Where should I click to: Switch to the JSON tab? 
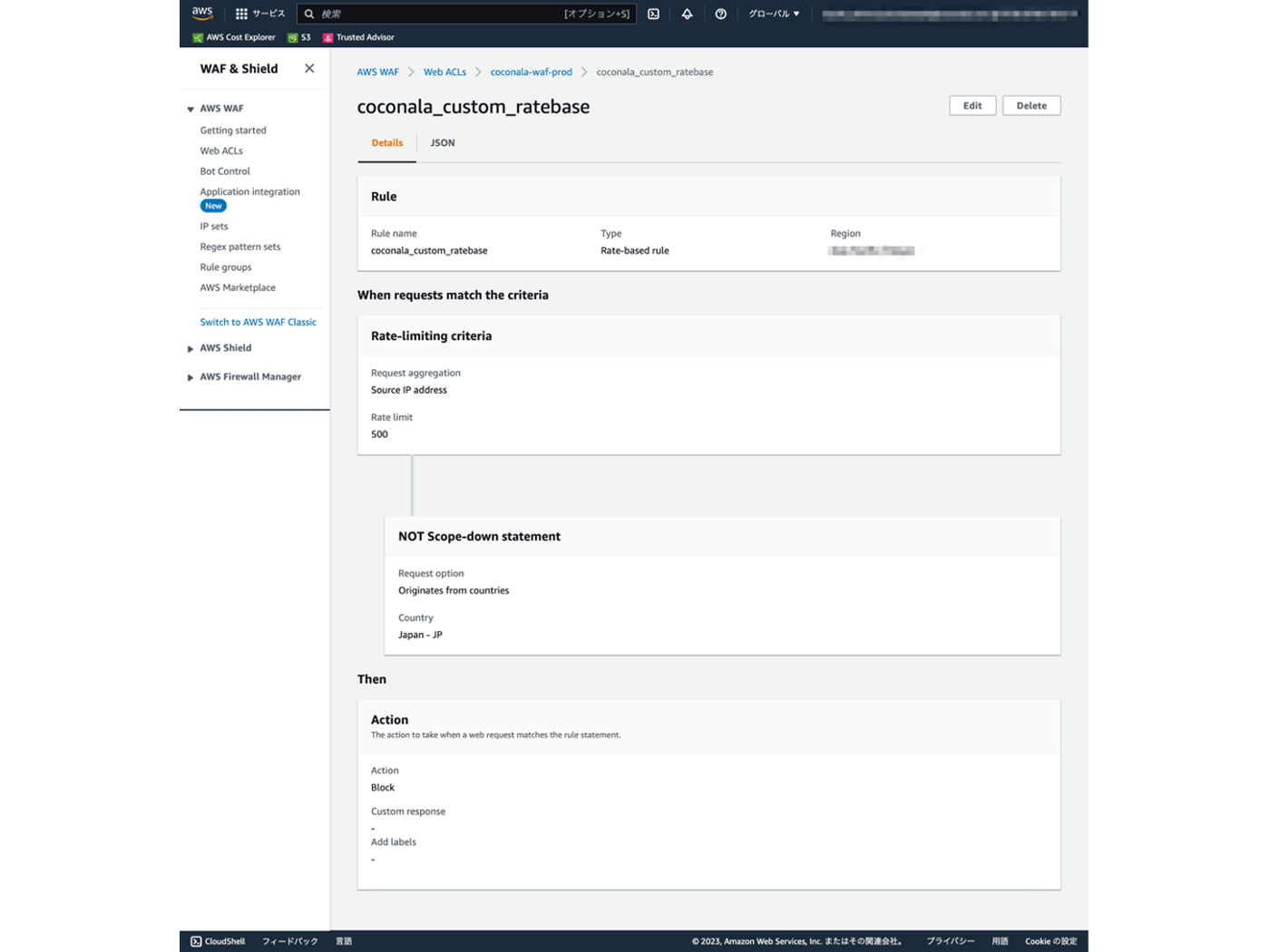443,142
